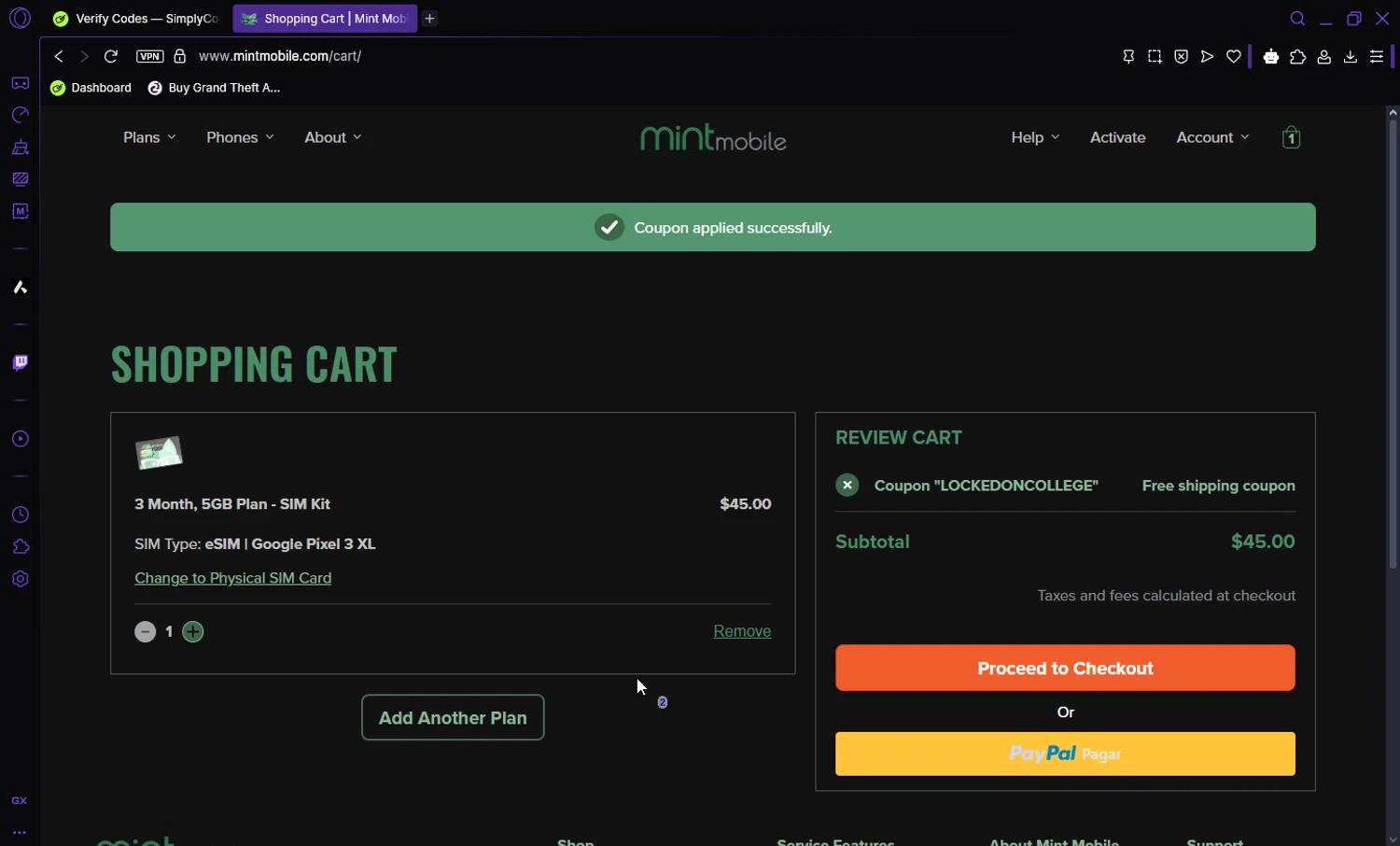Open GX Corner gamepad icon in sidebar
This screenshot has height=846, width=1400.
tap(20, 84)
